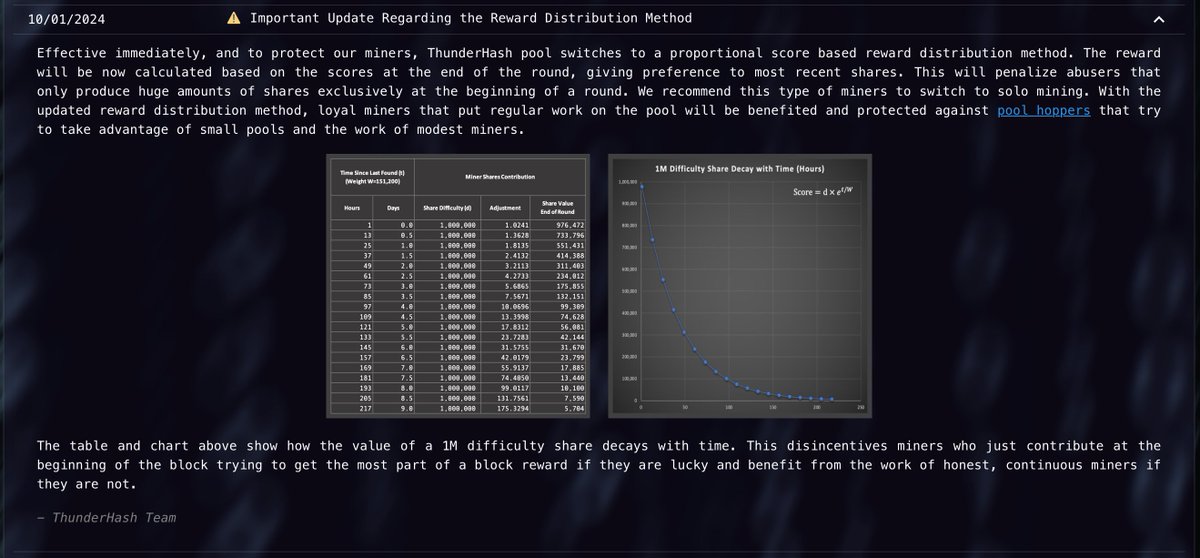1200x558 pixels.
Task: Click the share value cell 56,081
Action: 573,327
